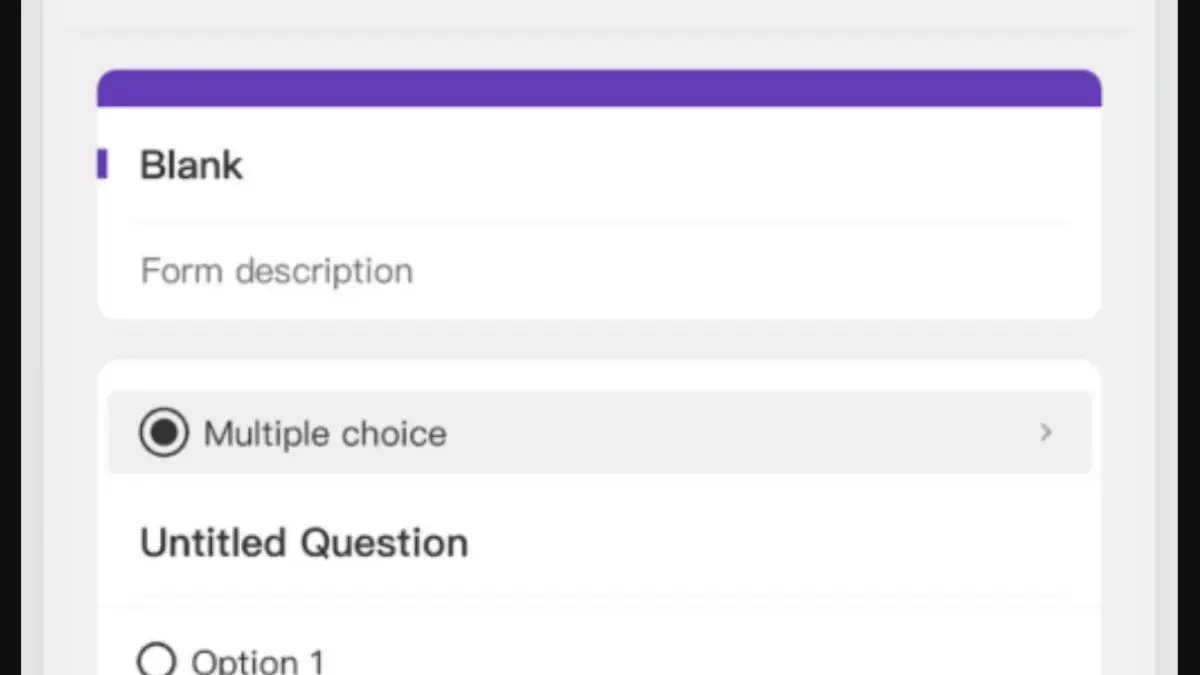Select the Option 1 radio button
Screen dimensions: 1200x675
(156, 661)
